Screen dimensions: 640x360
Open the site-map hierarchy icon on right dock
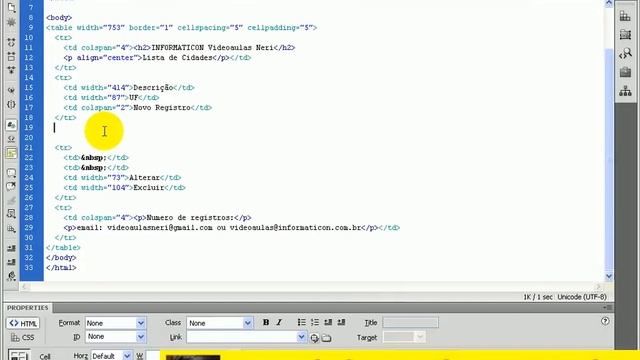tap(625, 91)
